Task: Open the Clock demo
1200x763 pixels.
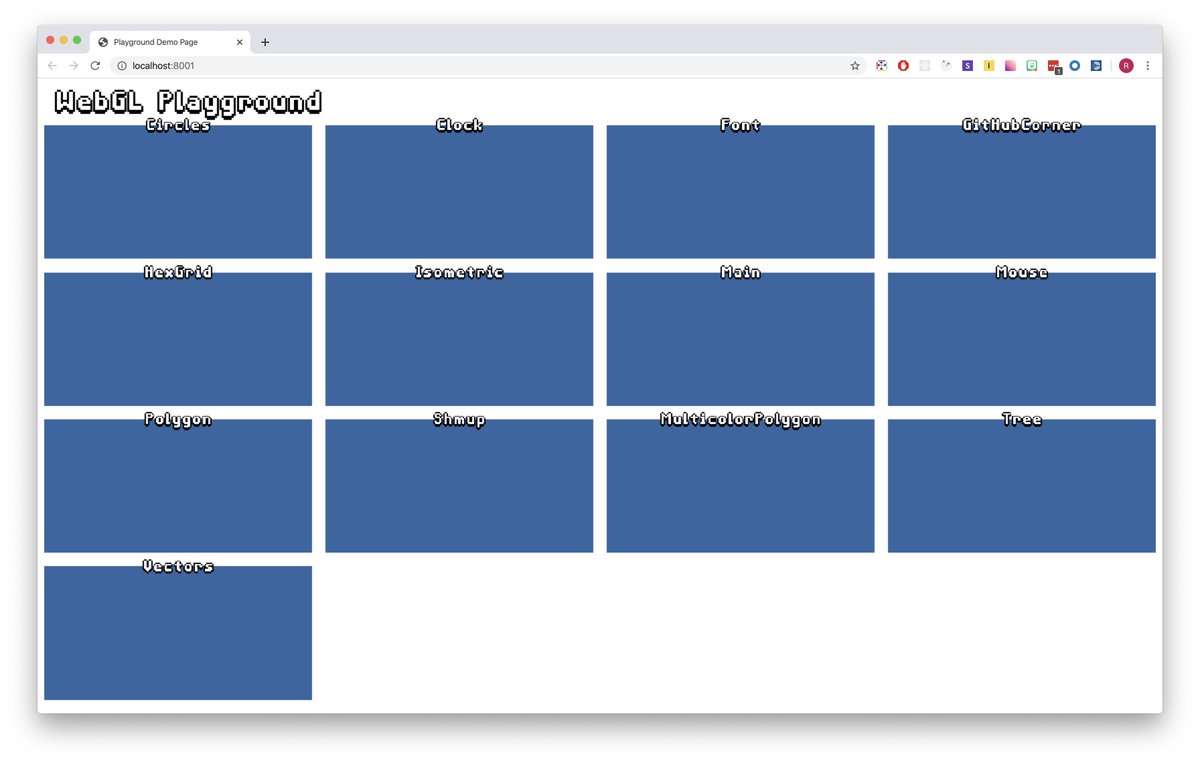Action: pos(459,191)
